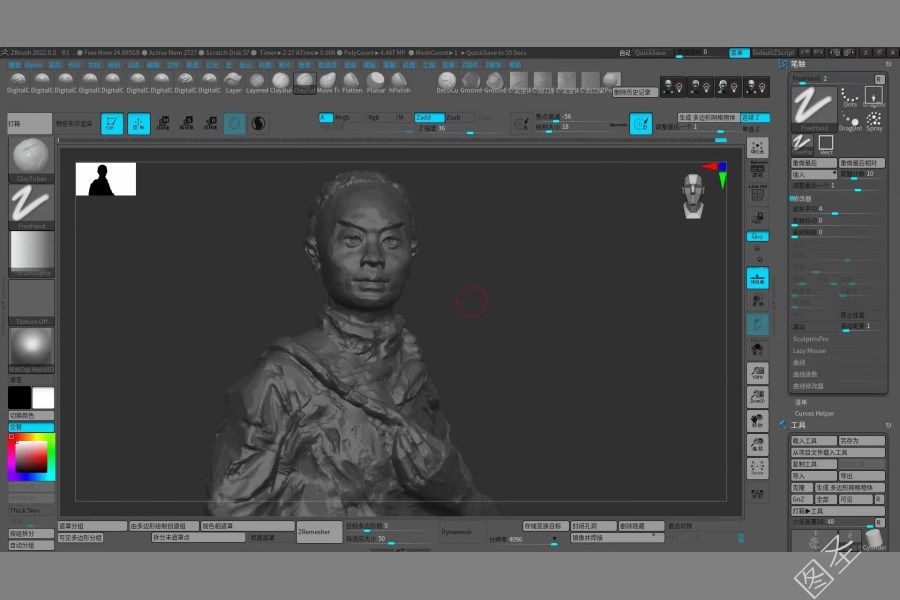Click the ZRemesher button
Image resolution: width=900 pixels, height=600 pixels.
point(319,532)
